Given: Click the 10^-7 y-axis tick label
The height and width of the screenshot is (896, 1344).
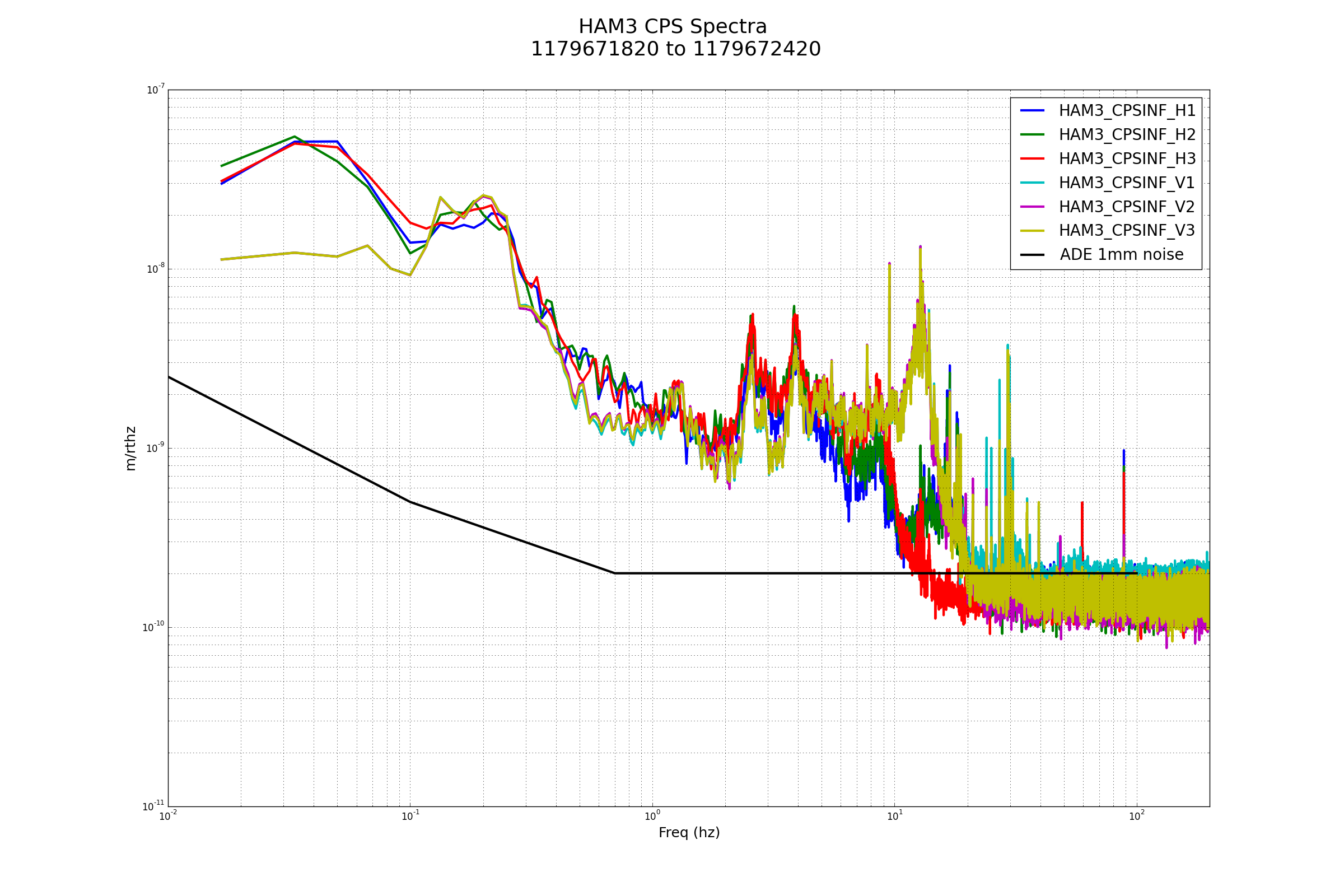Looking at the screenshot, I should [x=156, y=90].
